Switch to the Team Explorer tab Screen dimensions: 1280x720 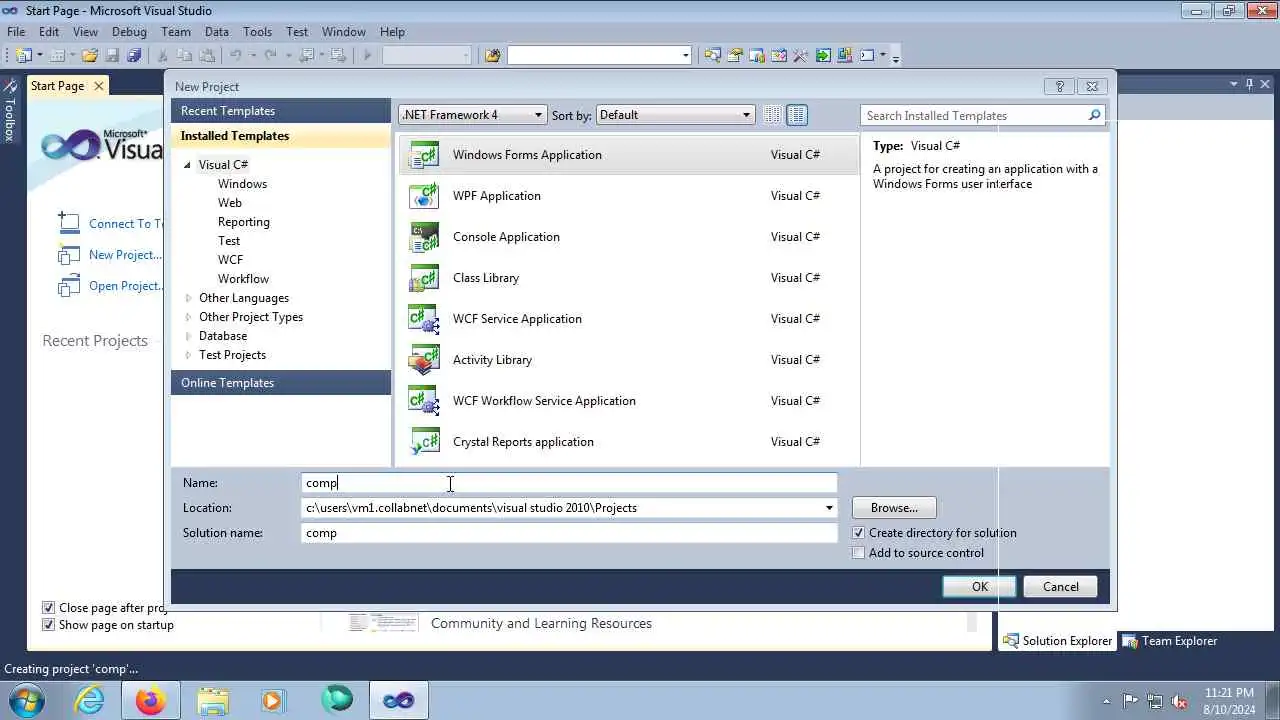1169,641
